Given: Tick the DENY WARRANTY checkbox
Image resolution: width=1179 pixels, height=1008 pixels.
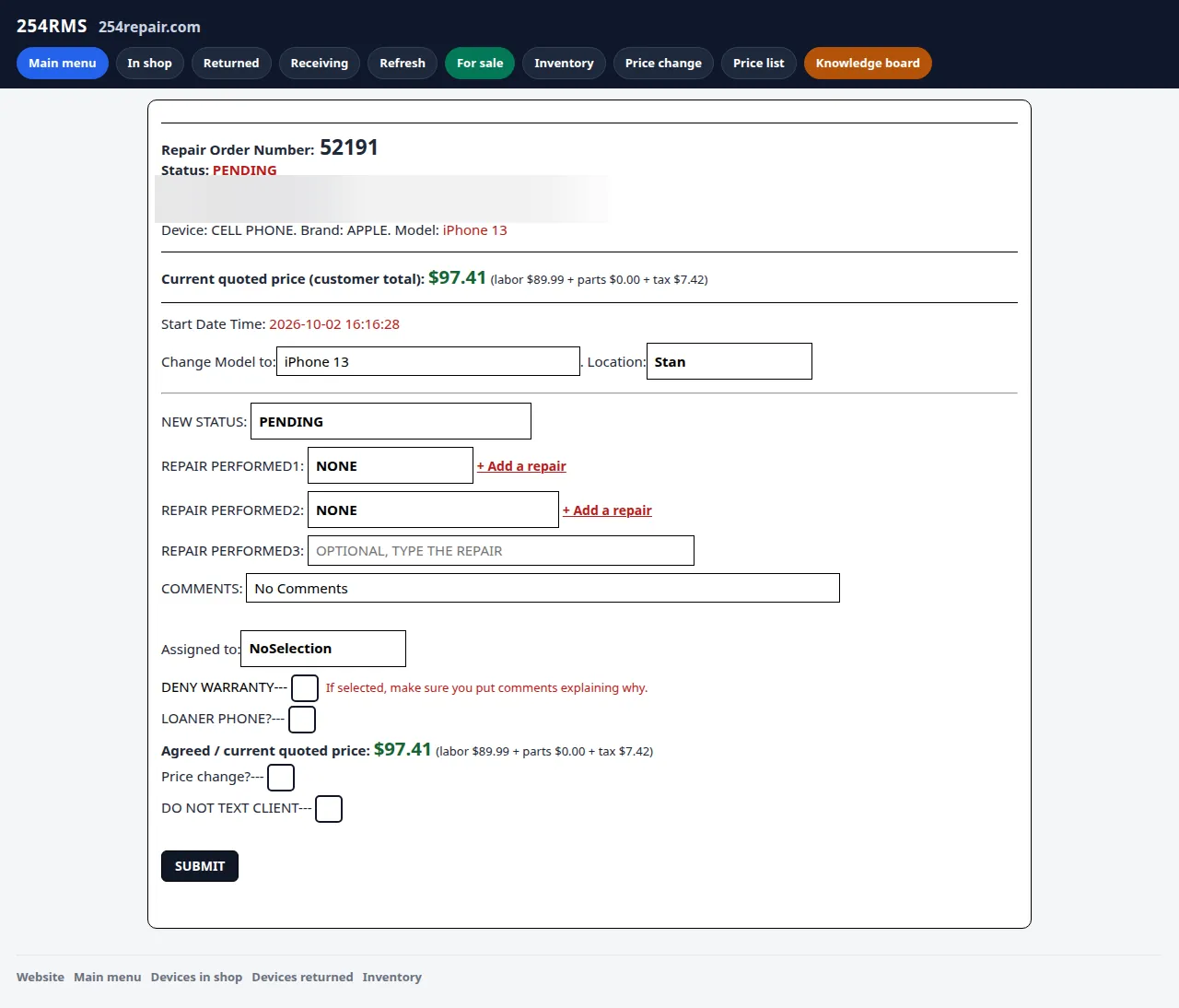Looking at the screenshot, I should [x=305, y=688].
